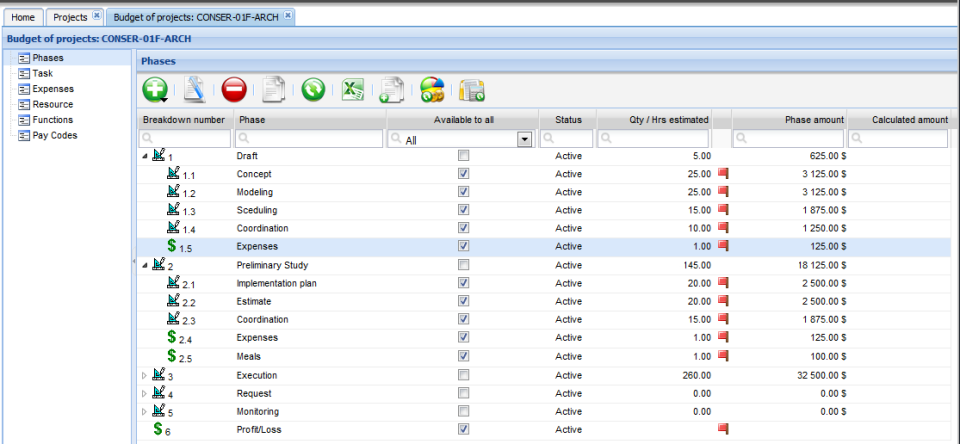Click the red flag on Modeling row
Image resolution: width=960 pixels, height=444 pixels.
pyautogui.click(x=723, y=192)
